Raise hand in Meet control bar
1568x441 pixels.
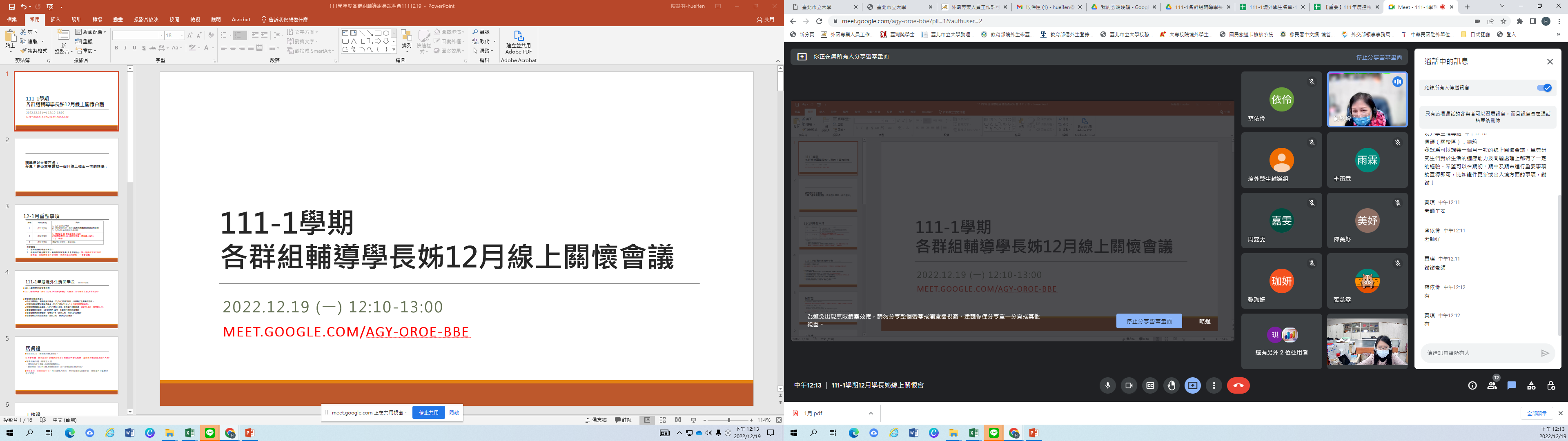(x=1171, y=385)
